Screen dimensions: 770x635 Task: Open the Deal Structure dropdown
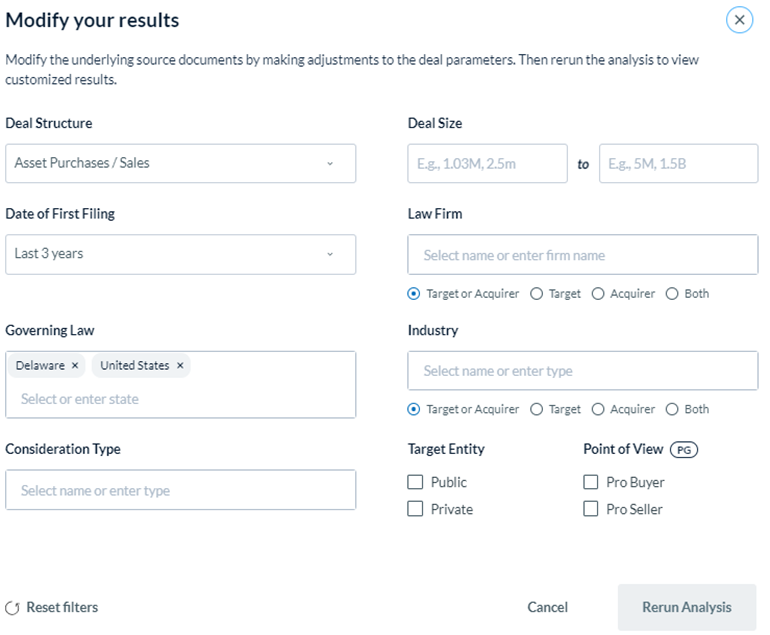pos(180,164)
